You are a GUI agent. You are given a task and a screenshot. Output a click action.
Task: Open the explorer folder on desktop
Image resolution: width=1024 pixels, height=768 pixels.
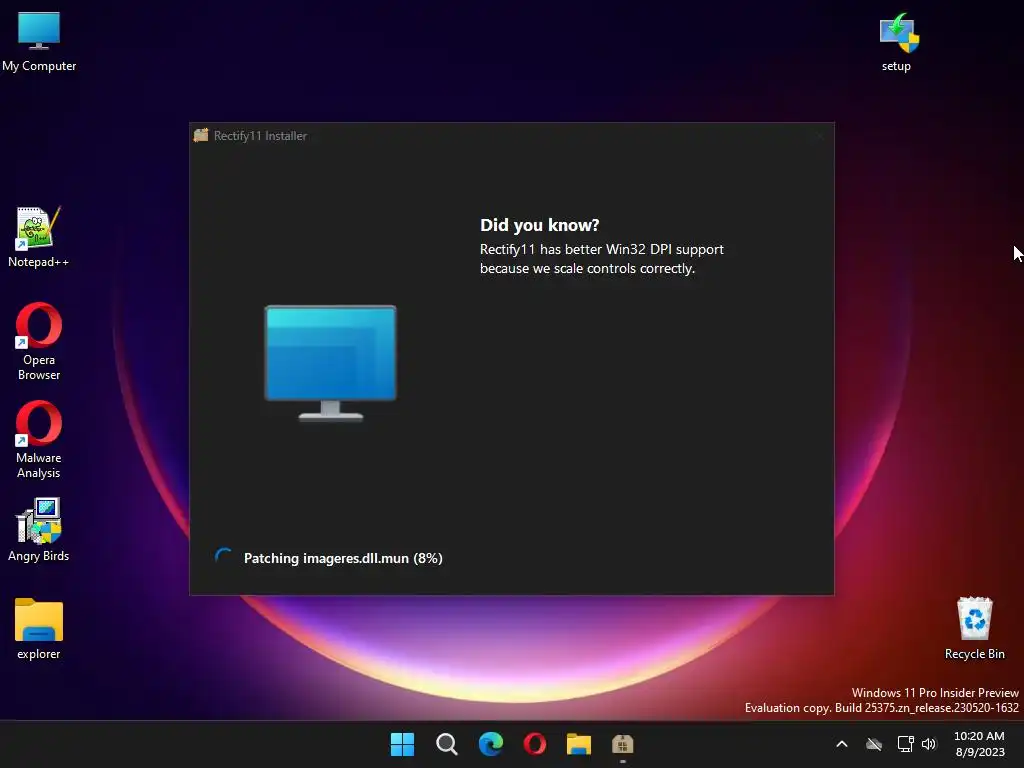39,629
